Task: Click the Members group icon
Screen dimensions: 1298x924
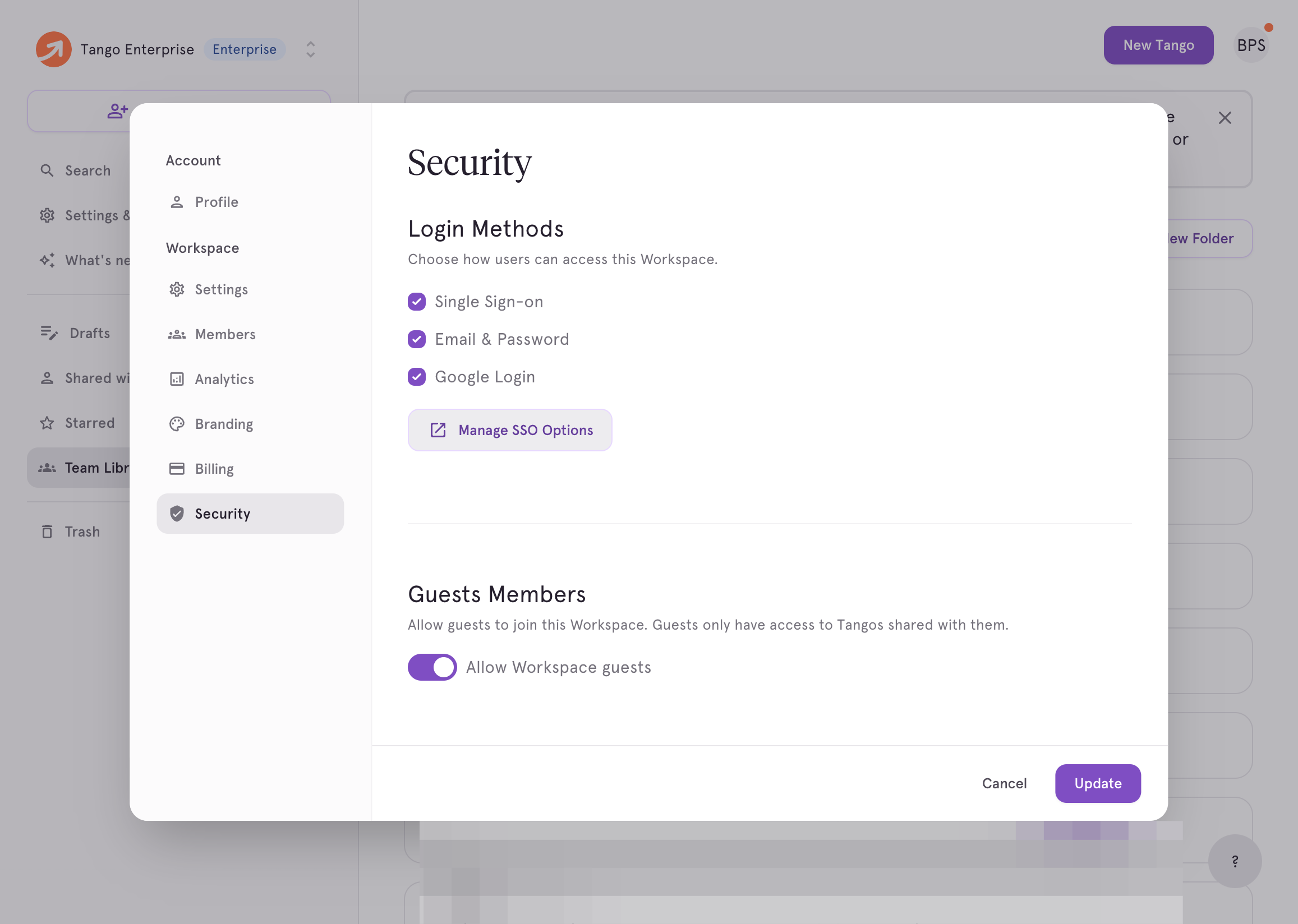Action: point(177,335)
